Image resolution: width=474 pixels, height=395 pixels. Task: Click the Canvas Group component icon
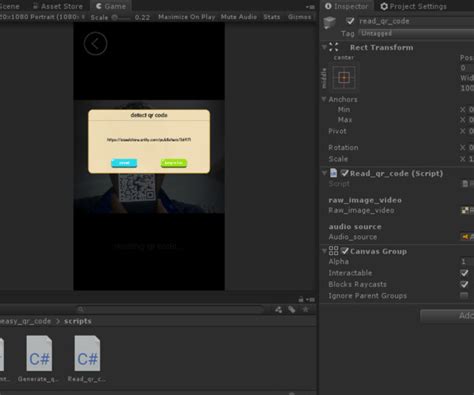tap(333, 250)
